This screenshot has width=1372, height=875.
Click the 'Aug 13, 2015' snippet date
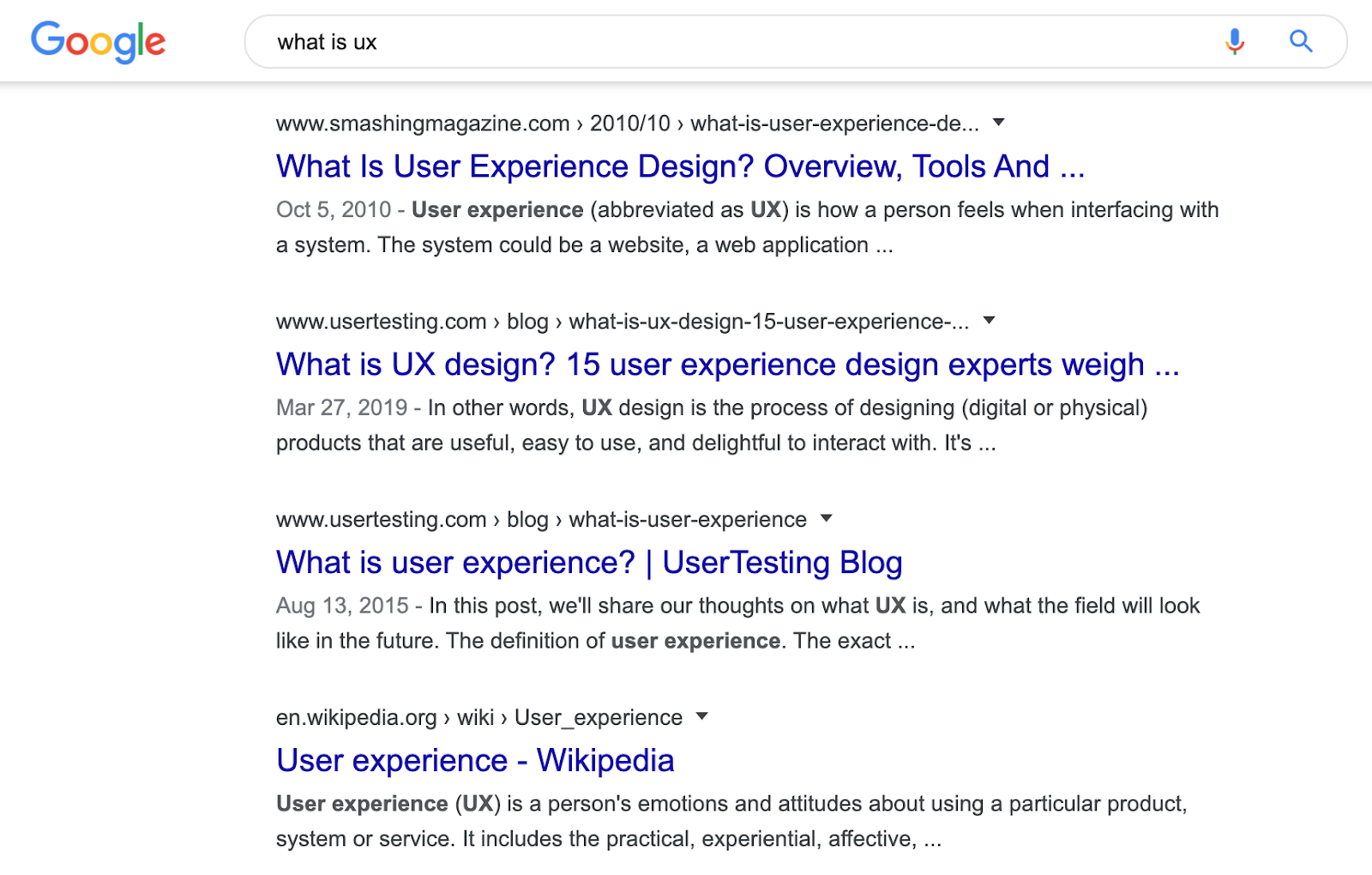pyautogui.click(x=342, y=606)
